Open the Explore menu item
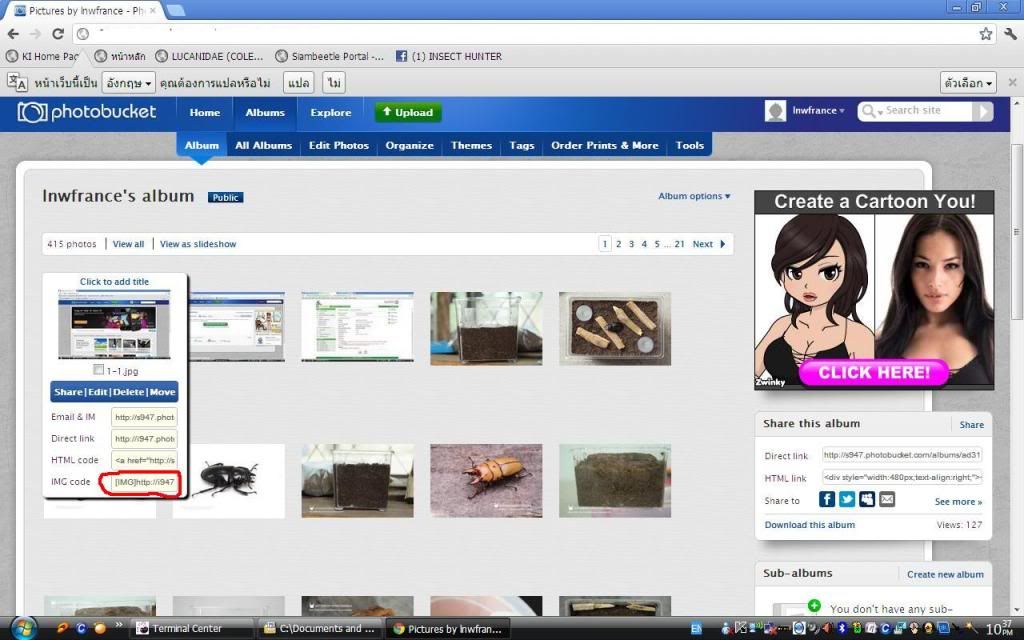 (x=330, y=113)
